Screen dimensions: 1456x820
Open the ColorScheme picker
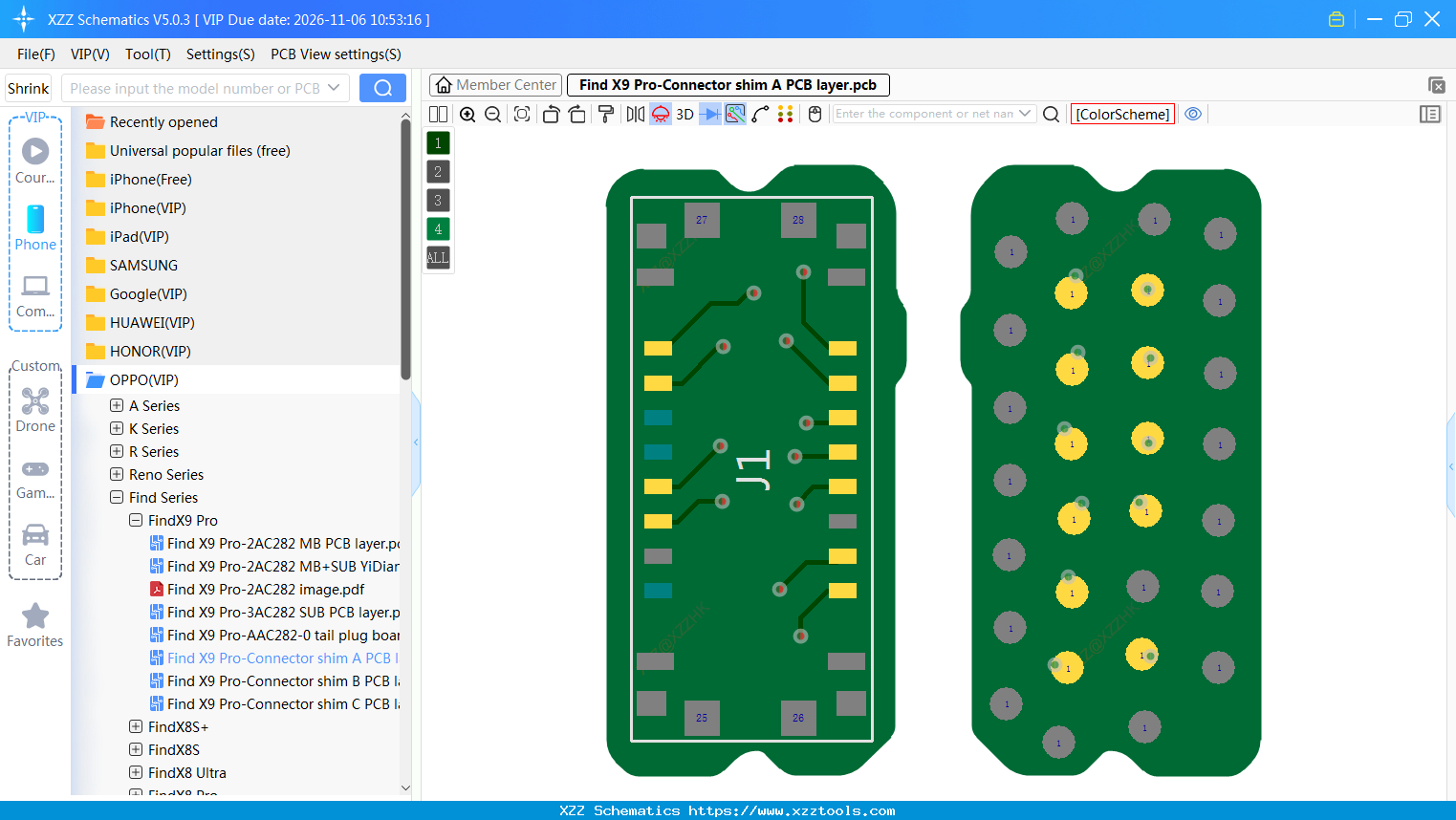click(1122, 113)
